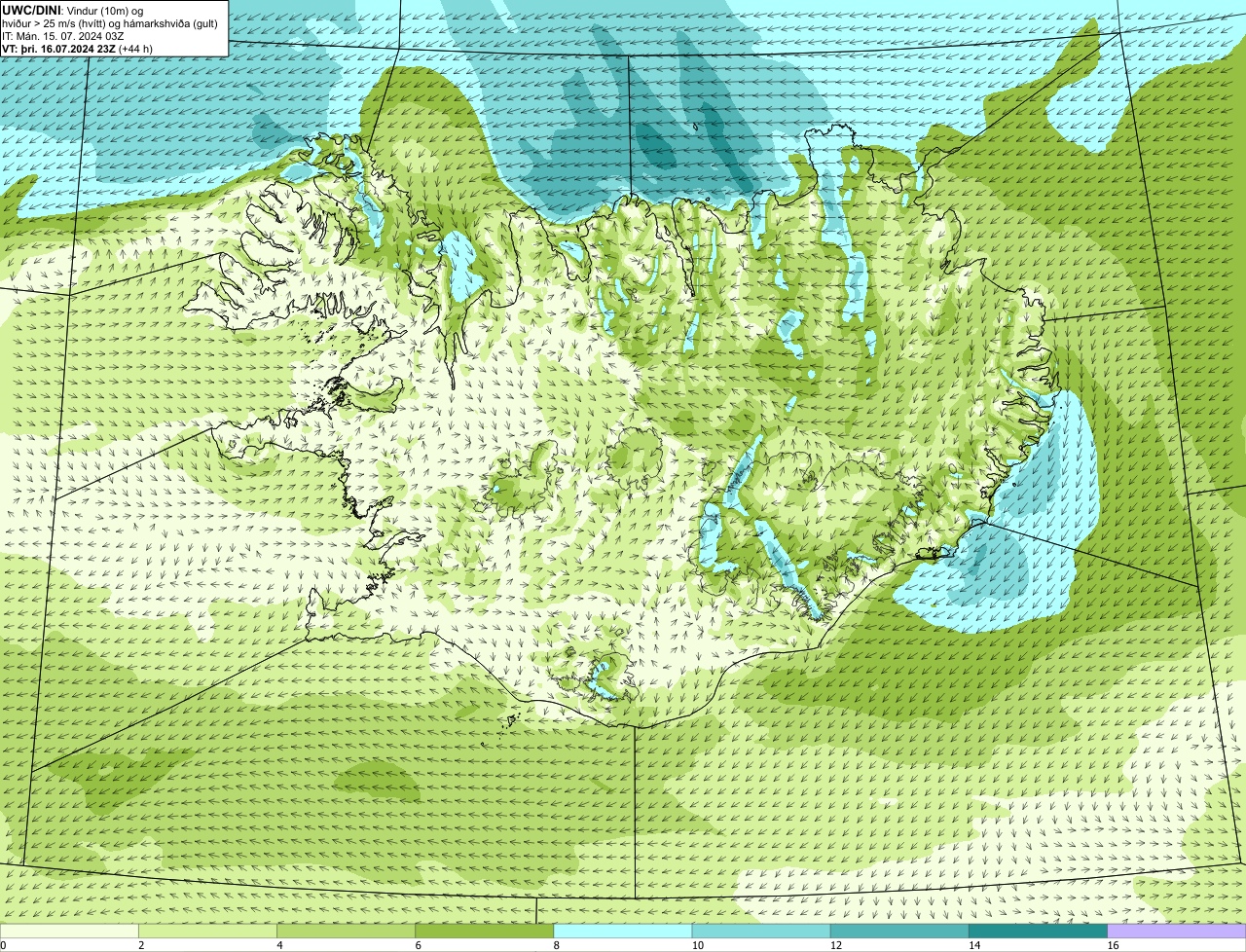Image resolution: width=1246 pixels, height=952 pixels.
Task: Select the purple legend swatch above 16 m/s
Action: [1177, 931]
